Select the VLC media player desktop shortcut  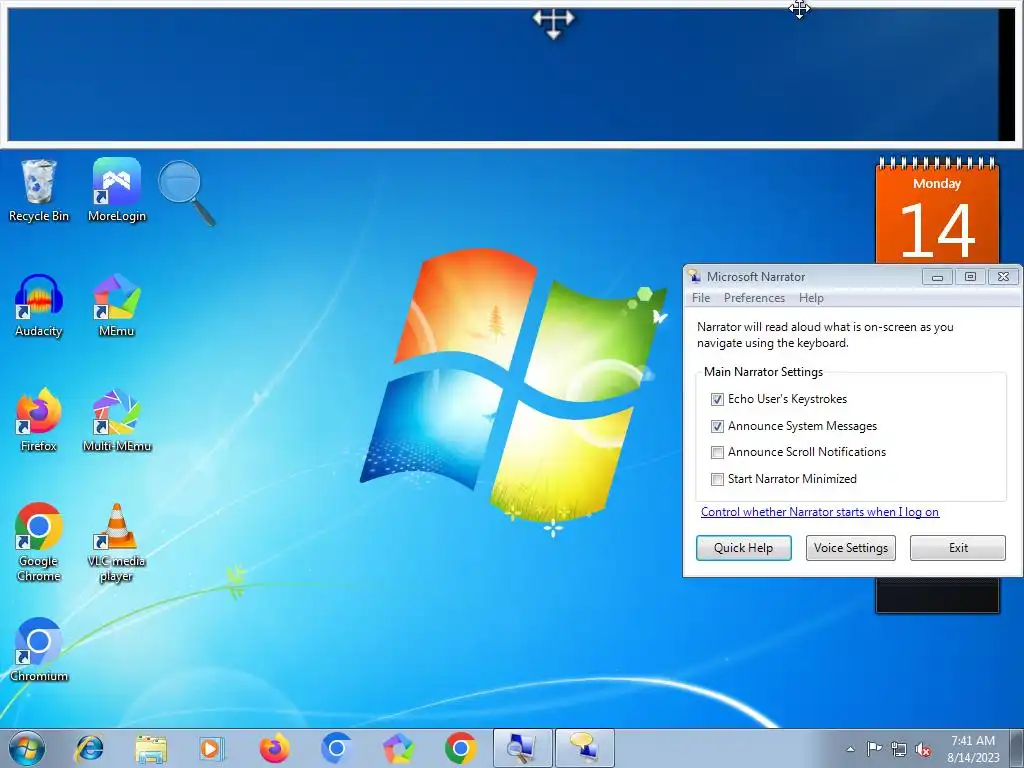coord(116,542)
